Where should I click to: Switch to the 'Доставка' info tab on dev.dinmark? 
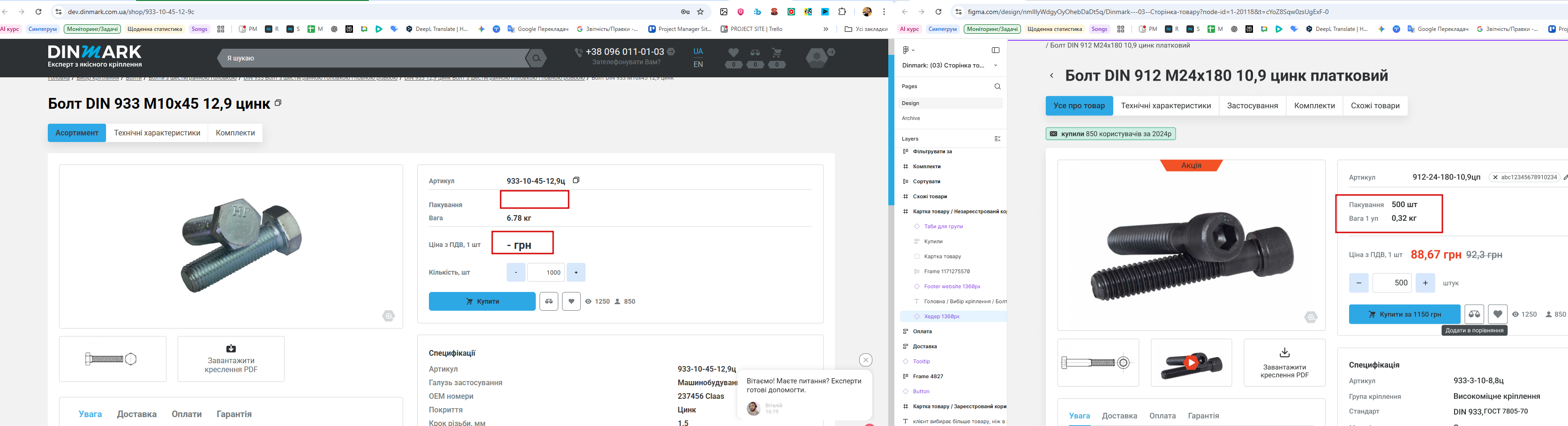(x=136, y=414)
